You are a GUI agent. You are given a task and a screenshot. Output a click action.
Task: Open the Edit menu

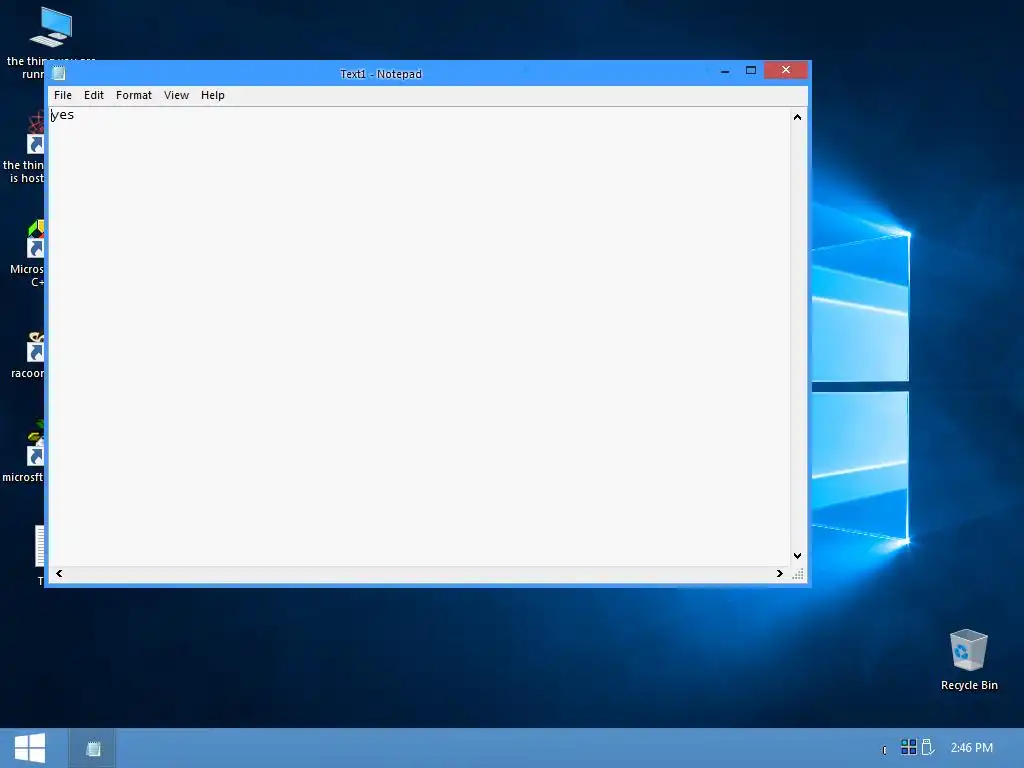coord(93,95)
